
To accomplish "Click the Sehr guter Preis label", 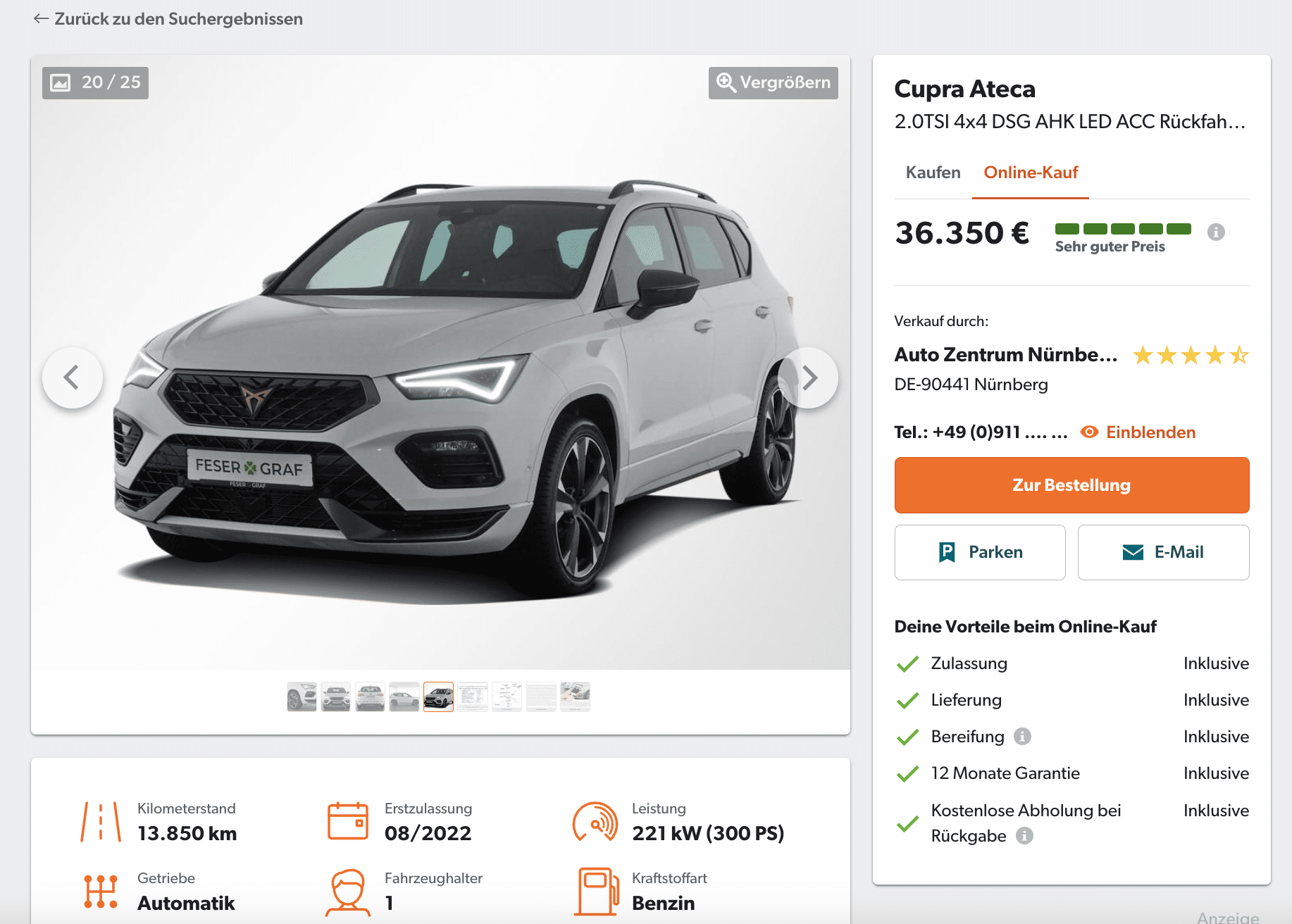I will coord(1110,246).
